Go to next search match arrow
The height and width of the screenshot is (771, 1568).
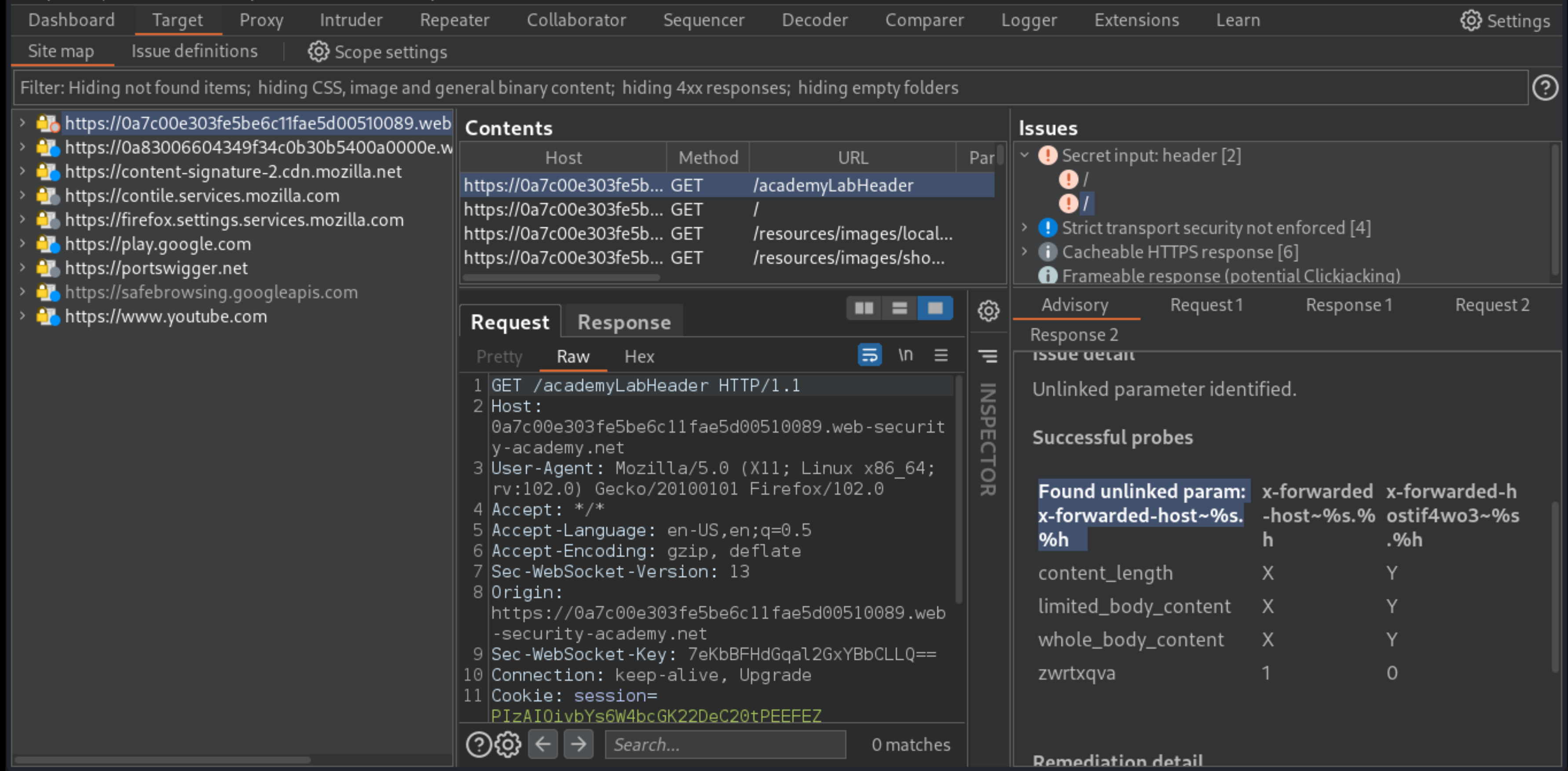coord(578,744)
